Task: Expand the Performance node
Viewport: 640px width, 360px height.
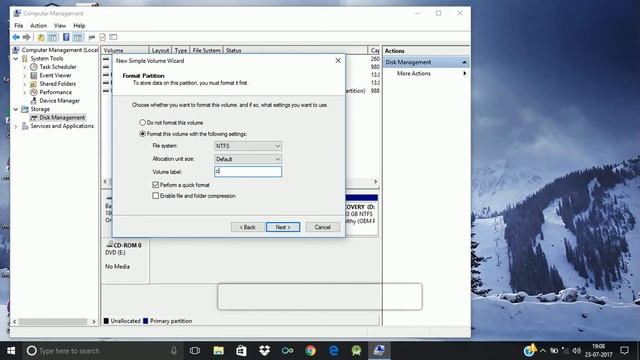Action: coord(24,93)
